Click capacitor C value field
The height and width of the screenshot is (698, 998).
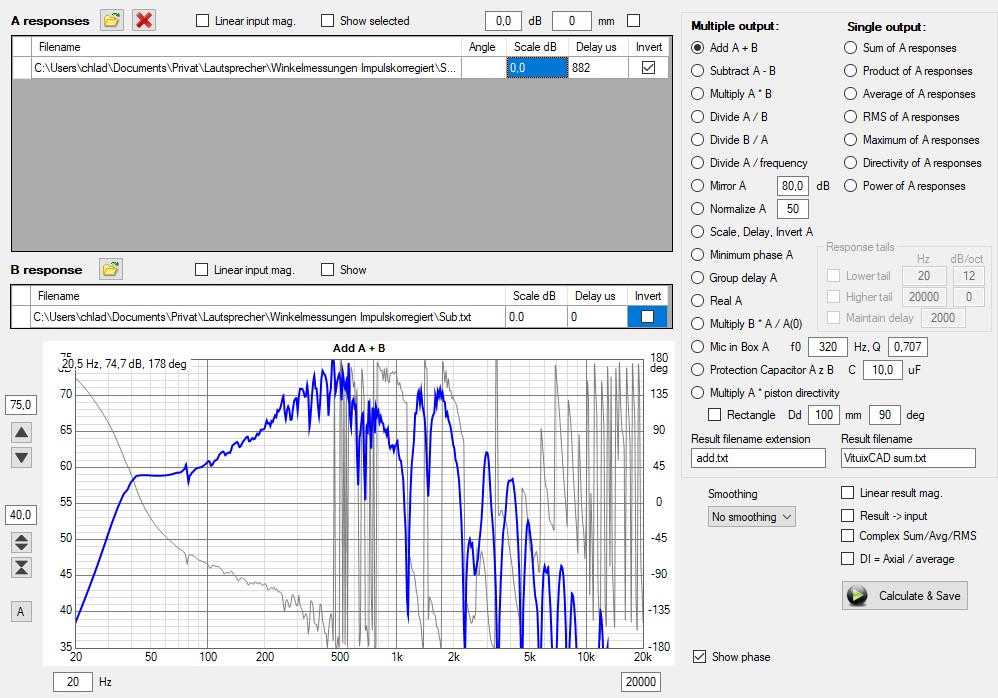click(882, 370)
